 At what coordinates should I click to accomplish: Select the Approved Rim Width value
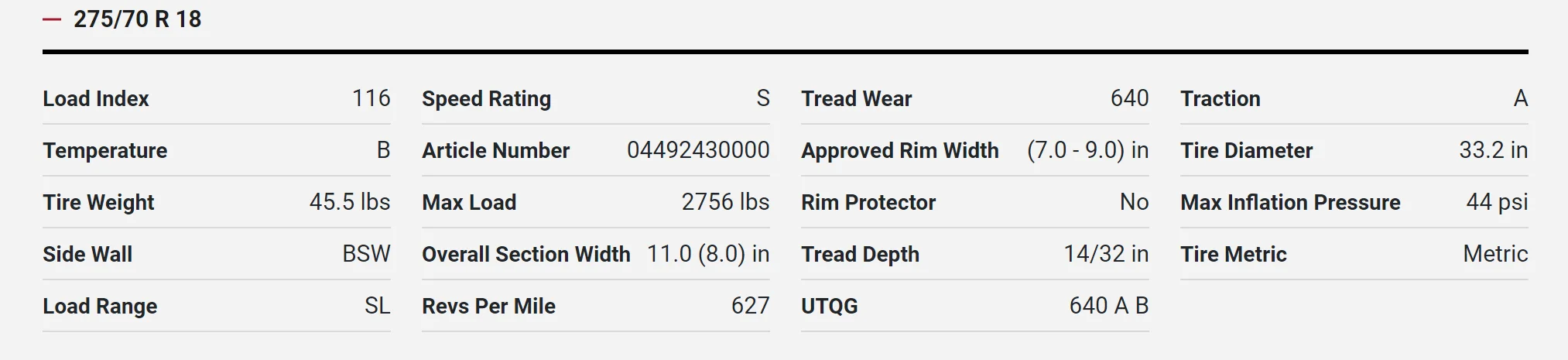click(x=1087, y=150)
